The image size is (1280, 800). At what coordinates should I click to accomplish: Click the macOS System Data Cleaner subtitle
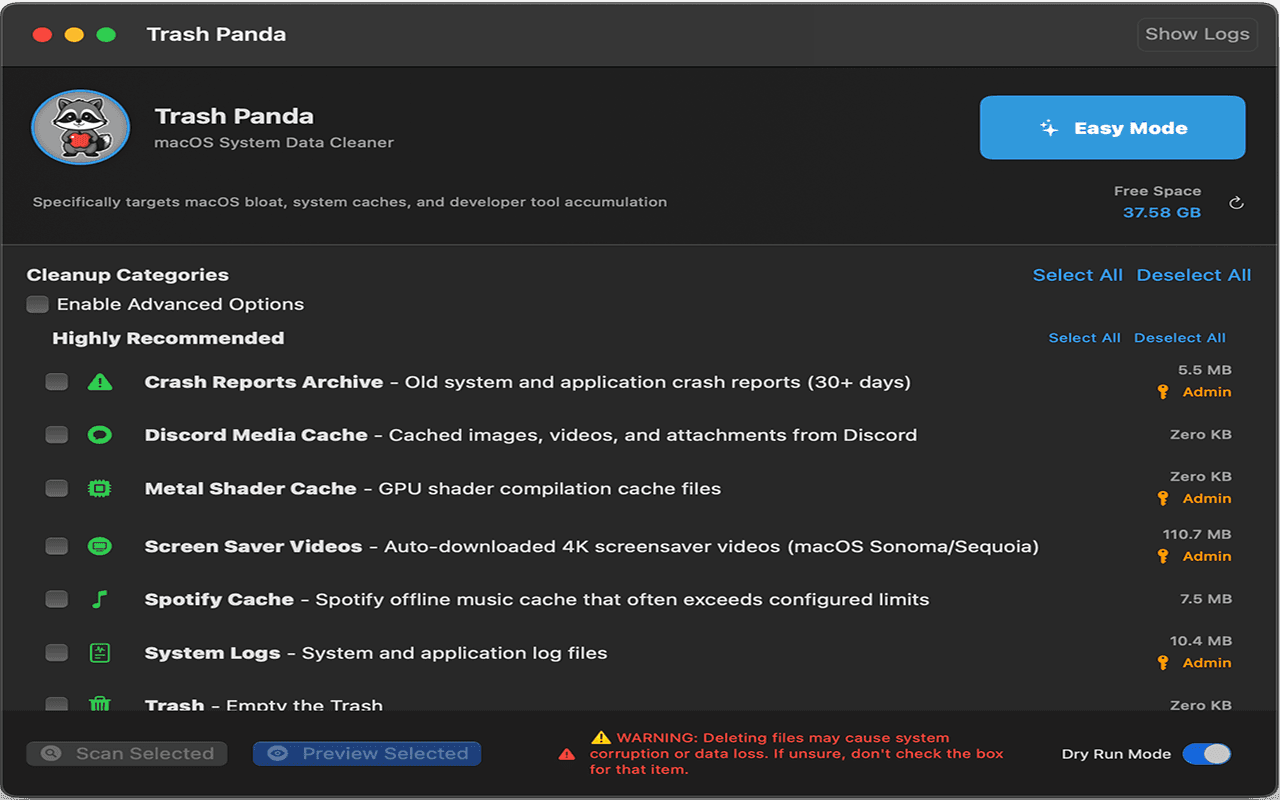pos(274,143)
